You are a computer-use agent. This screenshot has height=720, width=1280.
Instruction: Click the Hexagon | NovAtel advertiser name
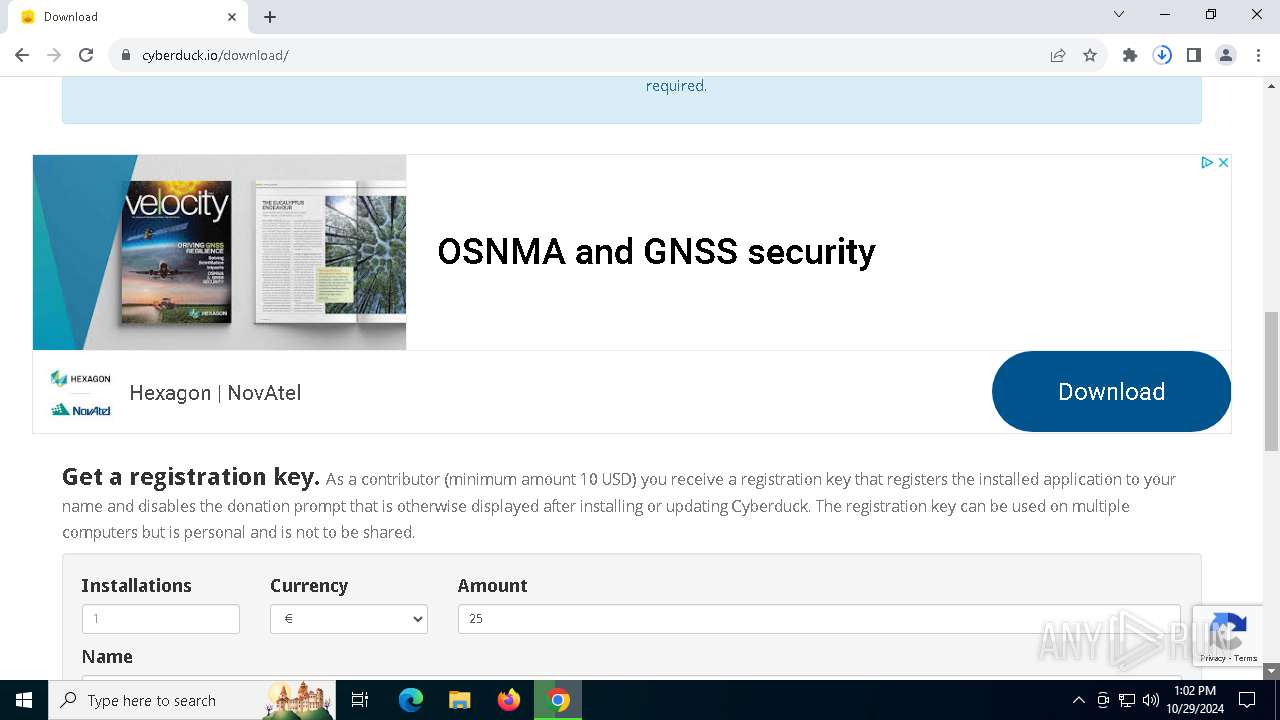(215, 393)
